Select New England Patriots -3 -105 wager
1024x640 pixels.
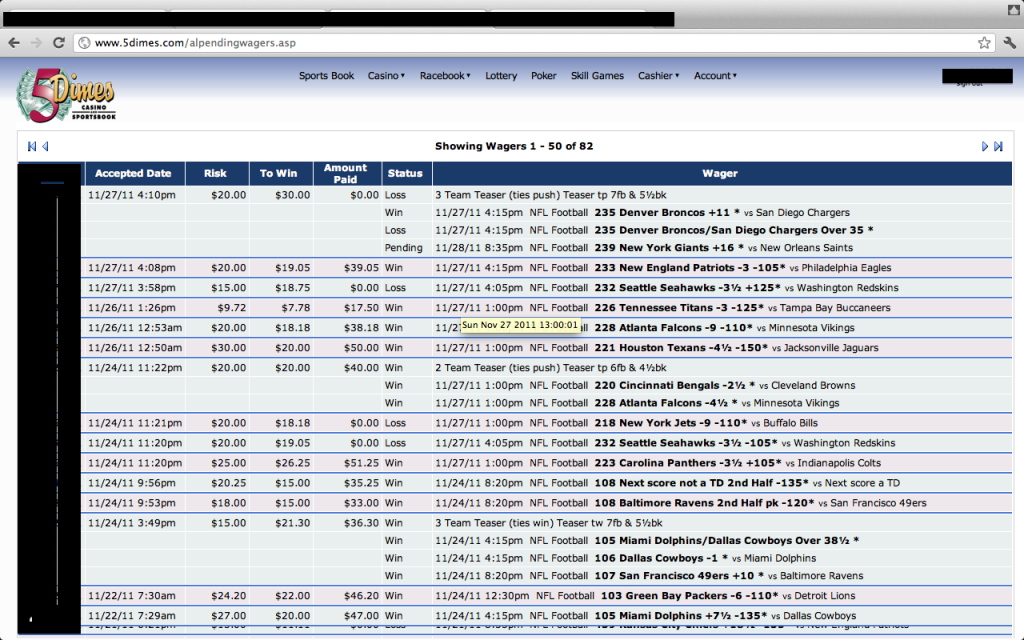[x=663, y=268]
